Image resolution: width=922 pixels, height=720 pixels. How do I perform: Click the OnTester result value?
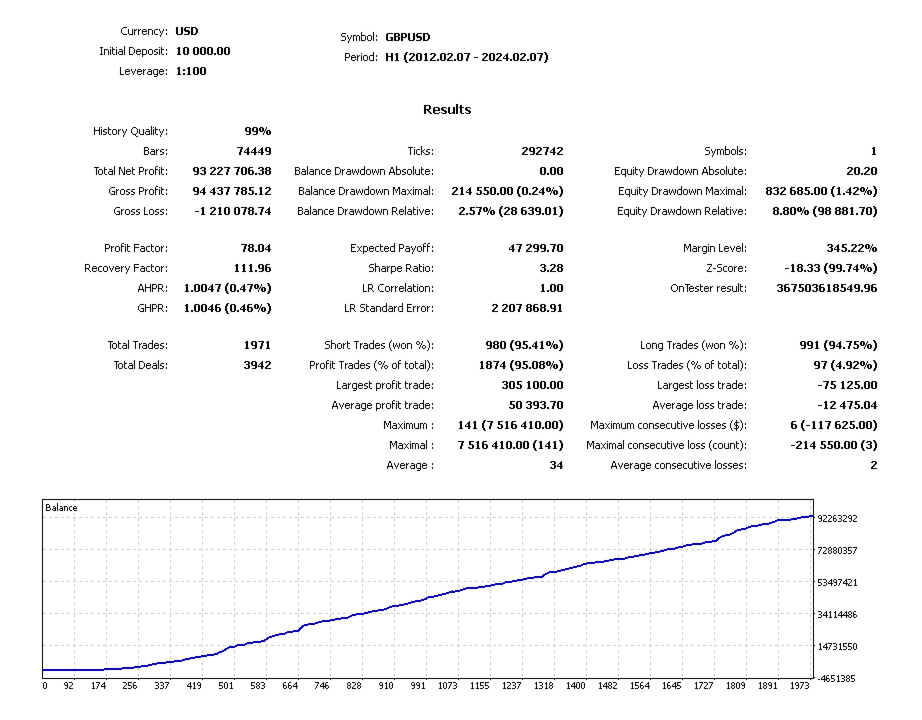pos(826,288)
